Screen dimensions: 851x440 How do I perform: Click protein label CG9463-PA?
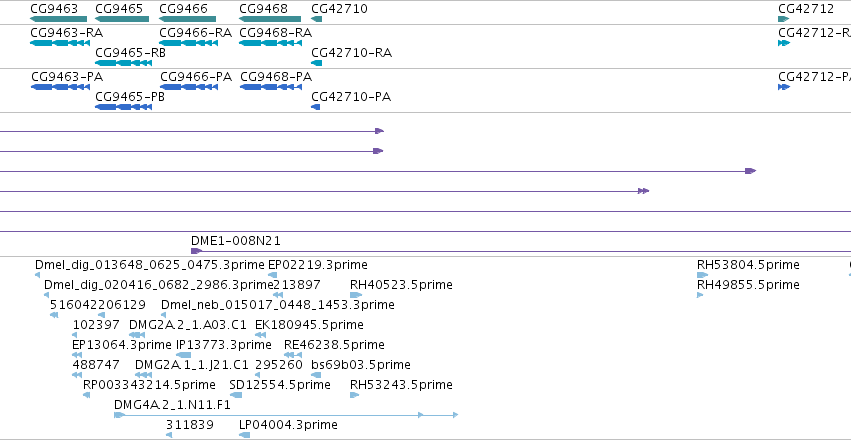(67, 77)
